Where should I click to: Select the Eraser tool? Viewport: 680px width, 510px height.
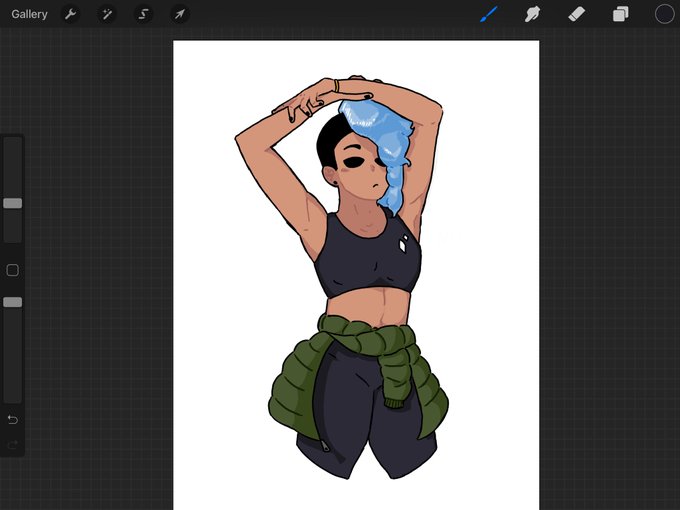click(576, 14)
